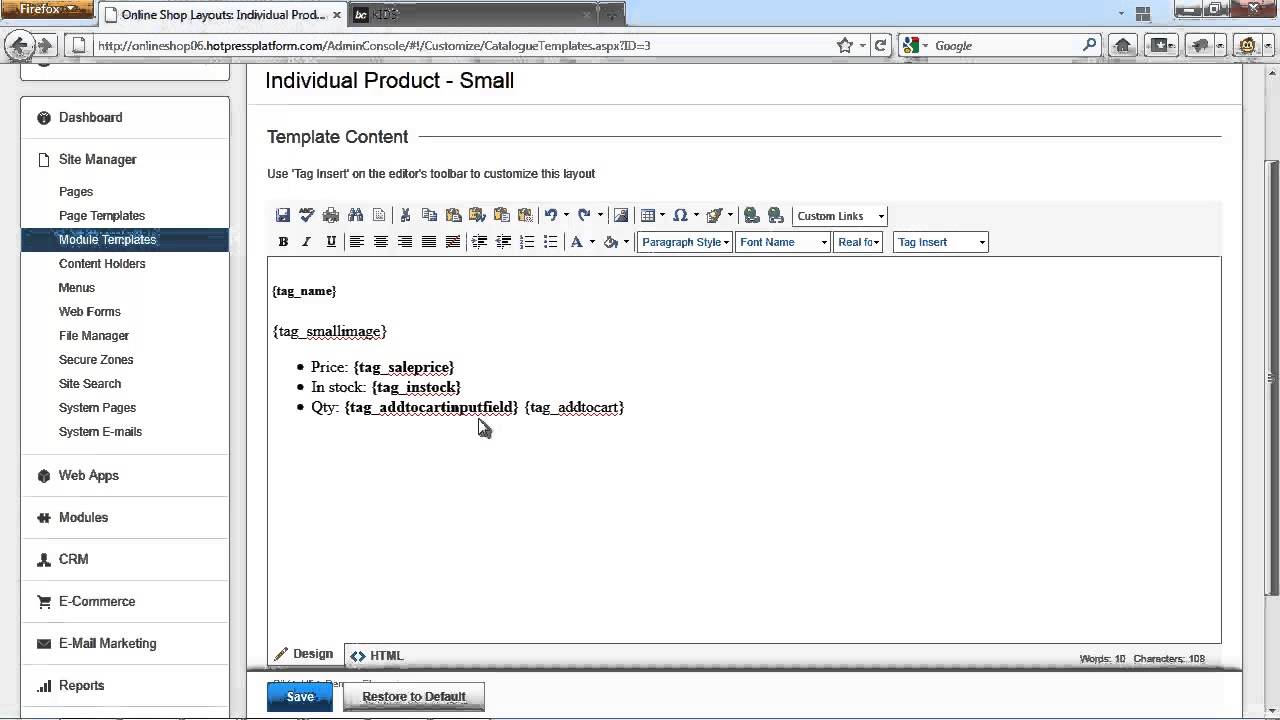Open the Site Manager section
This screenshot has height=720, width=1280.
(97, 159)
